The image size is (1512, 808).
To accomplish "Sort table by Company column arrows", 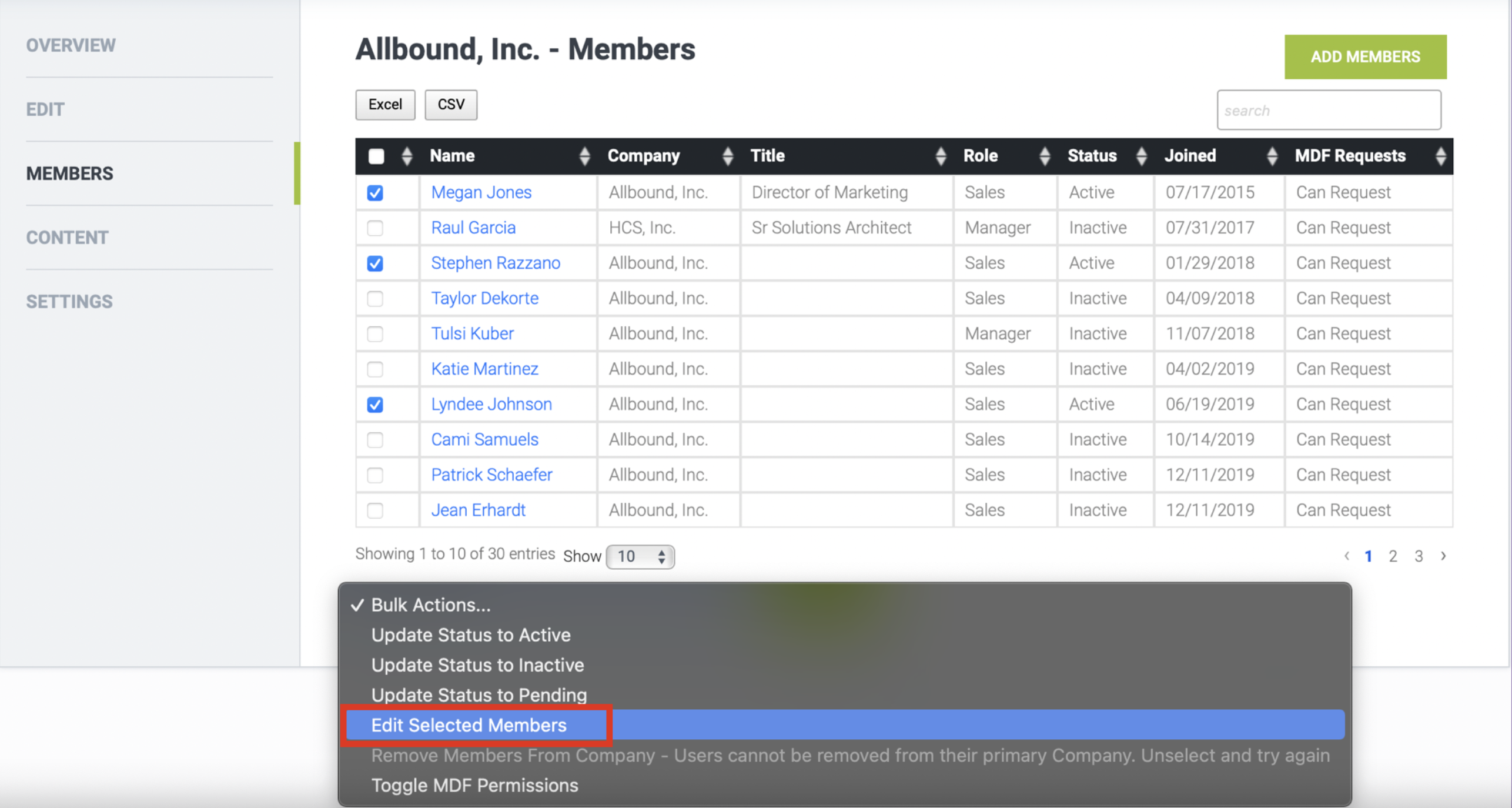I will coord(727,156).
